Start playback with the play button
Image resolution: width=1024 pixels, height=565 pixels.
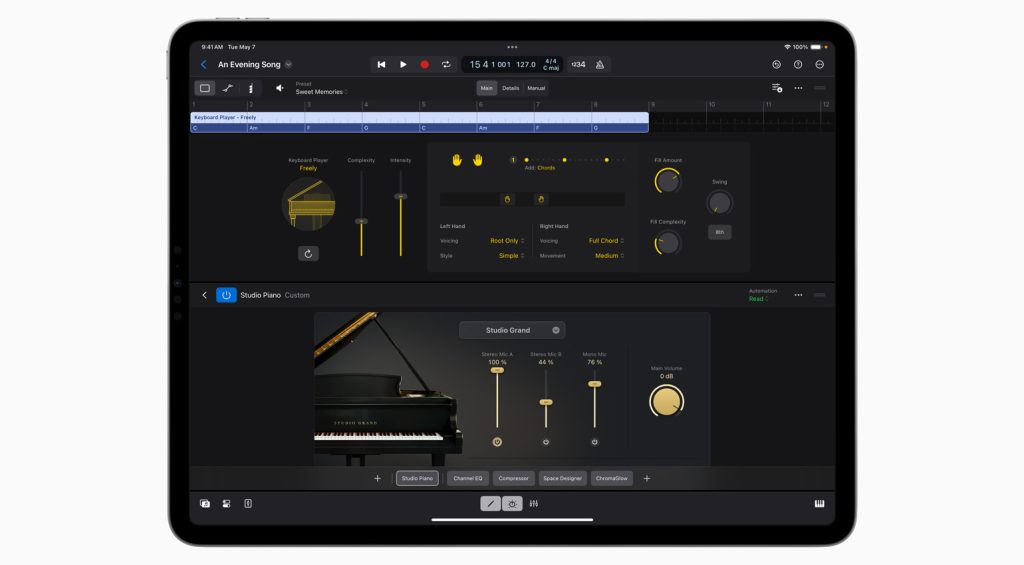[x=403, y=65]
